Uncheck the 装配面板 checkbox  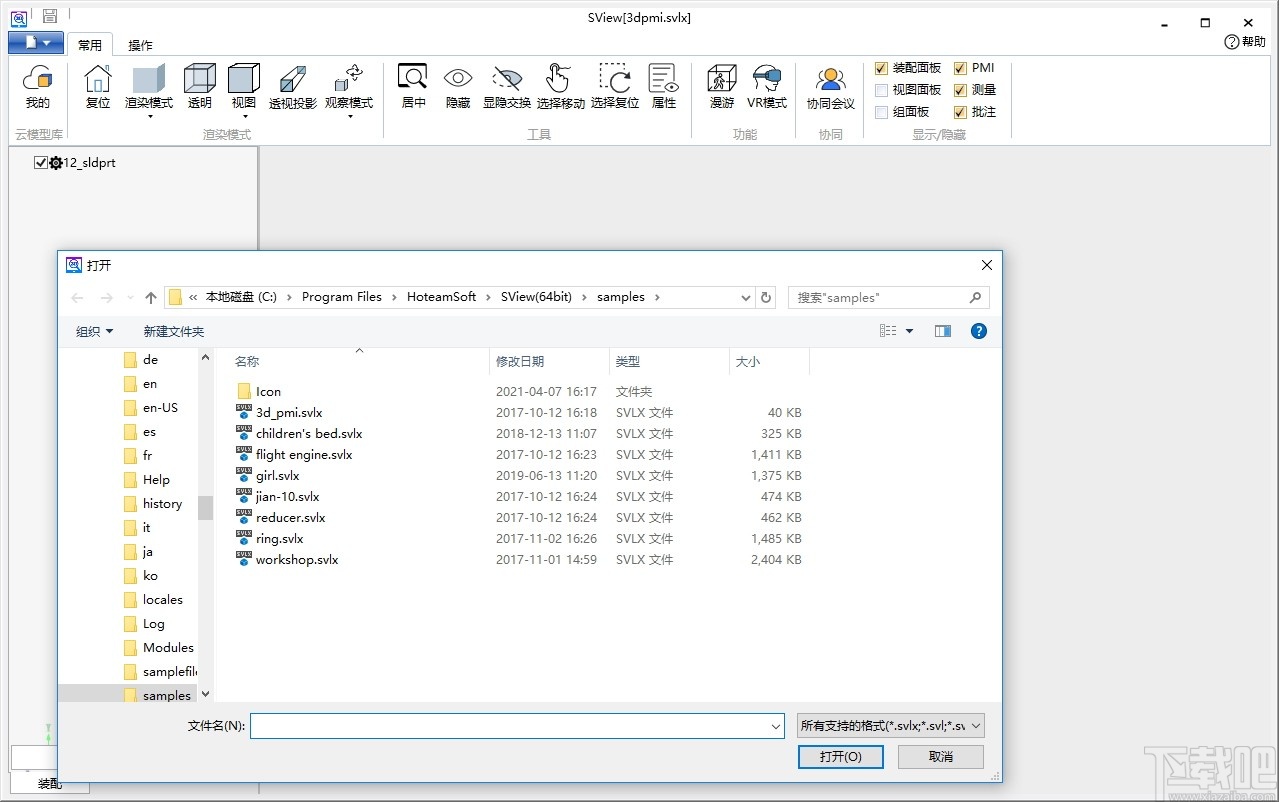pyautogui.click(x=881, y=68)
